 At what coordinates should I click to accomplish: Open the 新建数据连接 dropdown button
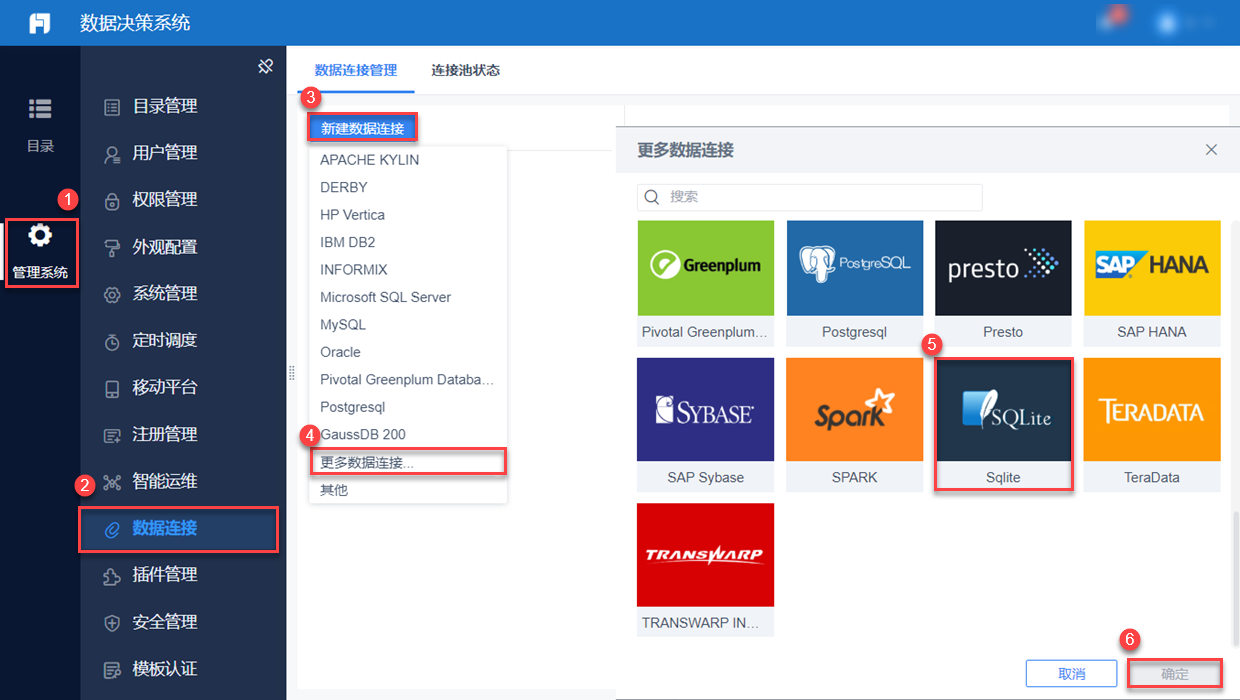click(362, 128)
